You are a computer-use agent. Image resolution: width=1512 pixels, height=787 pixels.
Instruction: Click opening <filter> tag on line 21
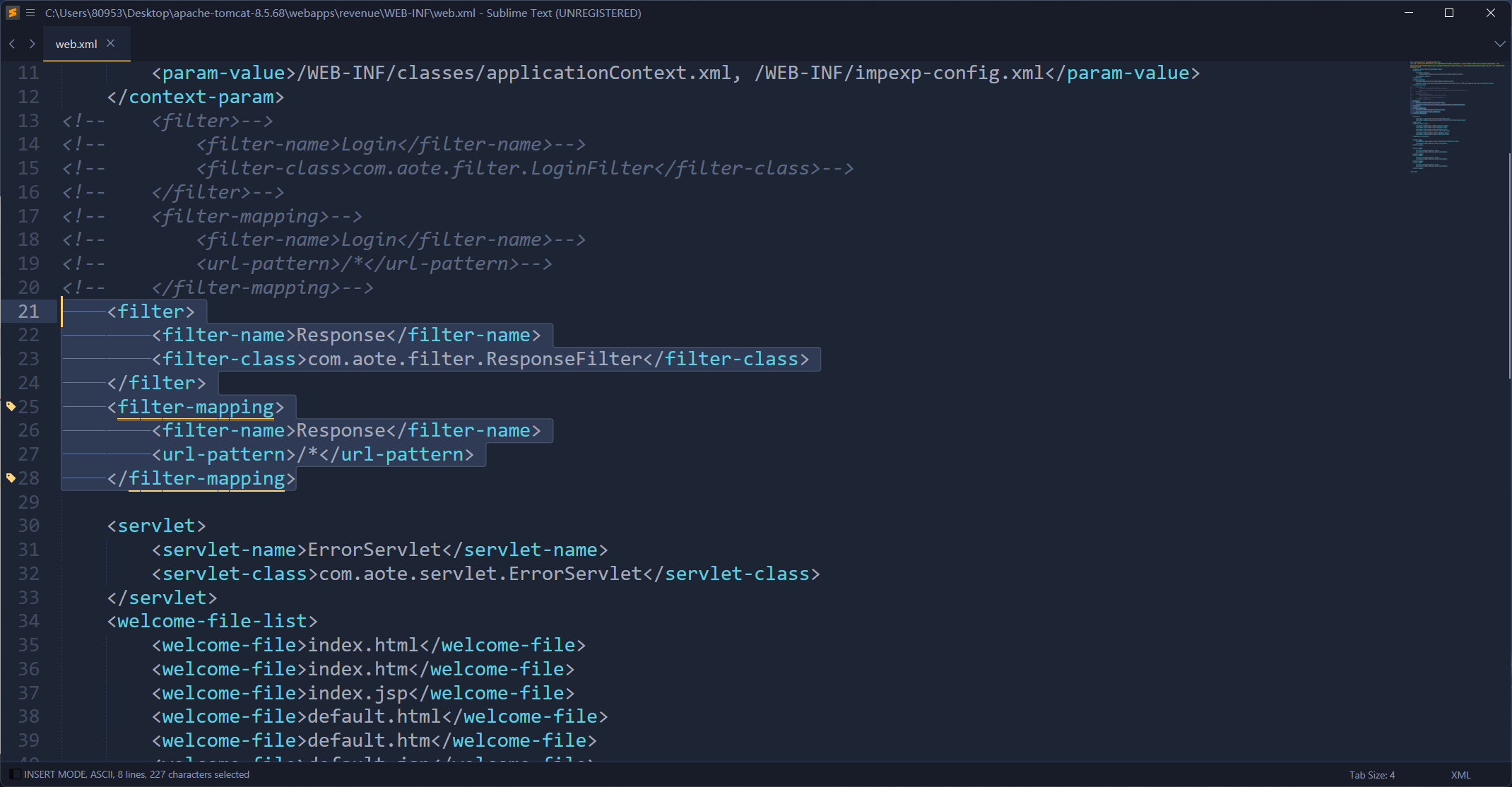click(x=150, y=312)
